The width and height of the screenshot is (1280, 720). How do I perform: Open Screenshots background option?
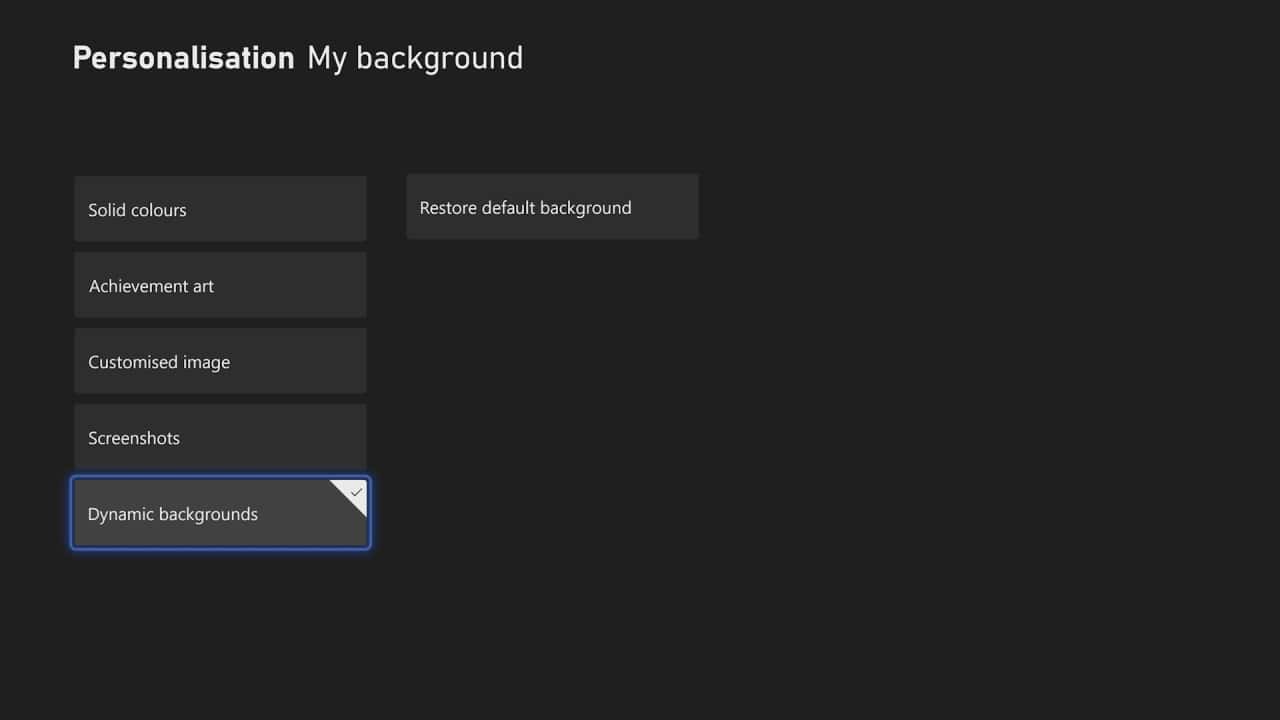click(x=220, y=437)
